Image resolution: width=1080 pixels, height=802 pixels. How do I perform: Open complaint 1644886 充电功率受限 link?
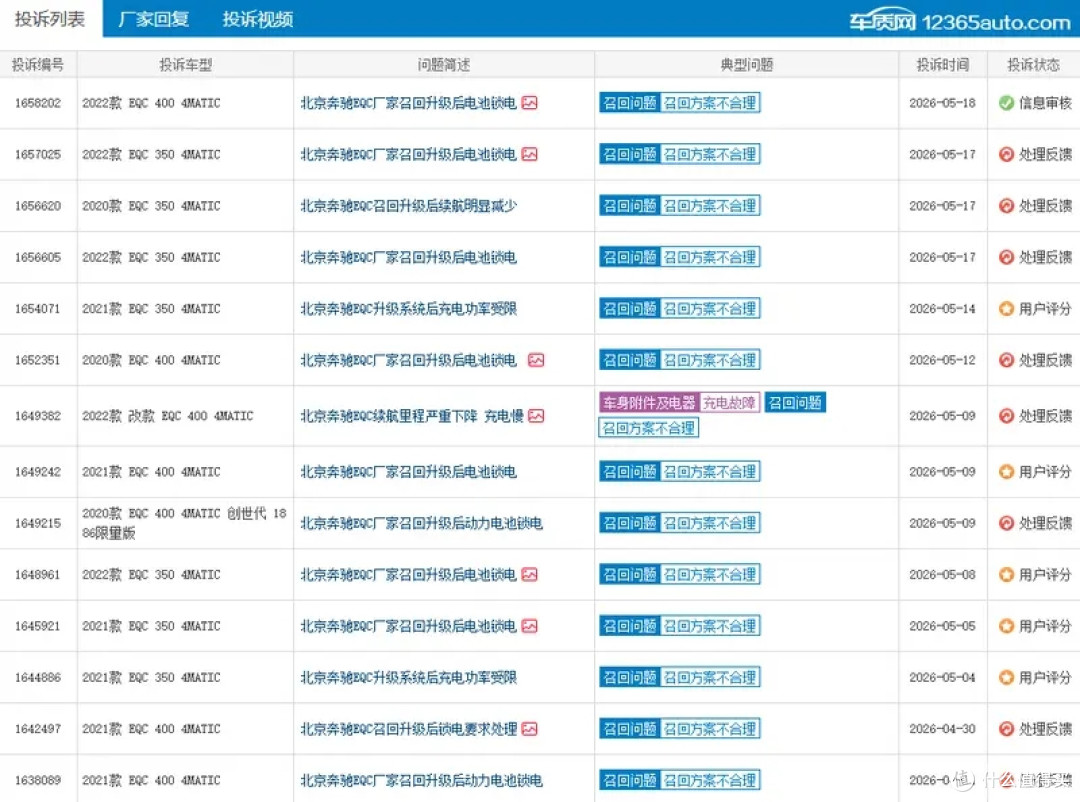click(408, 677)
